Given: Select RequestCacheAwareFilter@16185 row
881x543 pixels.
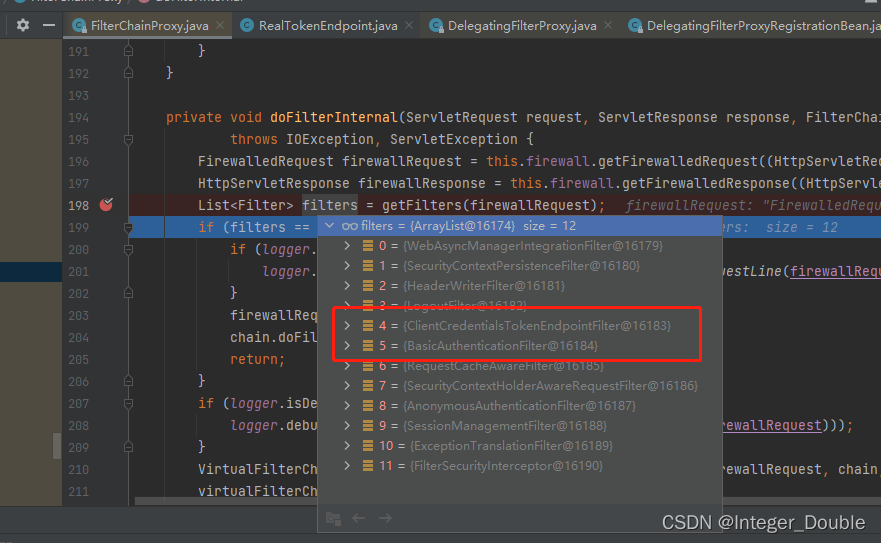Looking at the screenshot, I should (x=520, y=365).
